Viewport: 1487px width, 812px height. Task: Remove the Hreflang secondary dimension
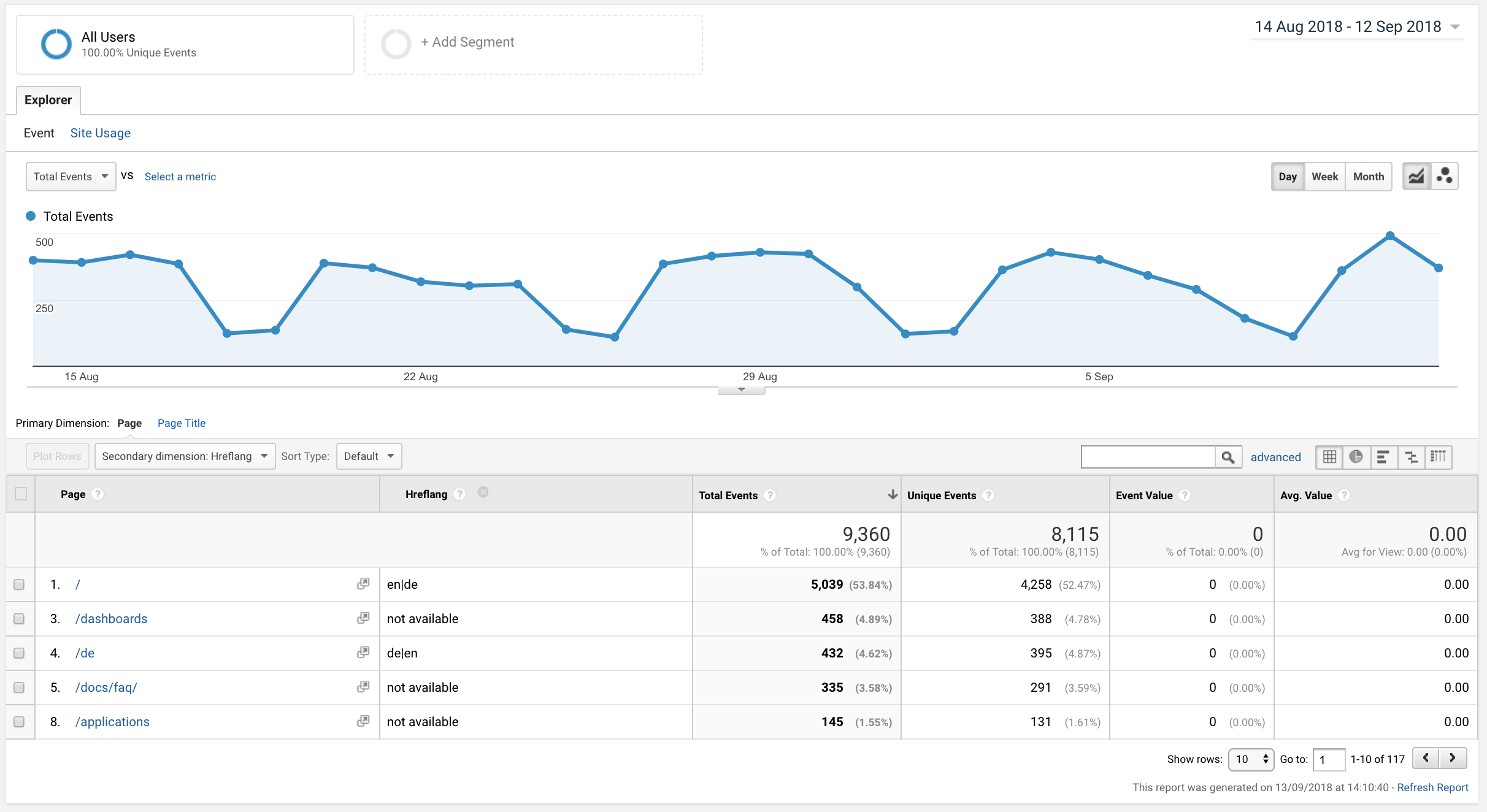click(x=483, y=492)
